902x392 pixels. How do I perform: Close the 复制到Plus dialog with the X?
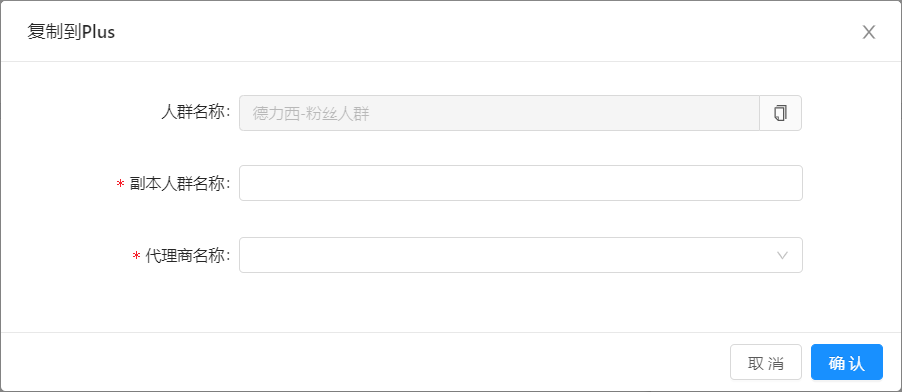[x=869, y=32]
